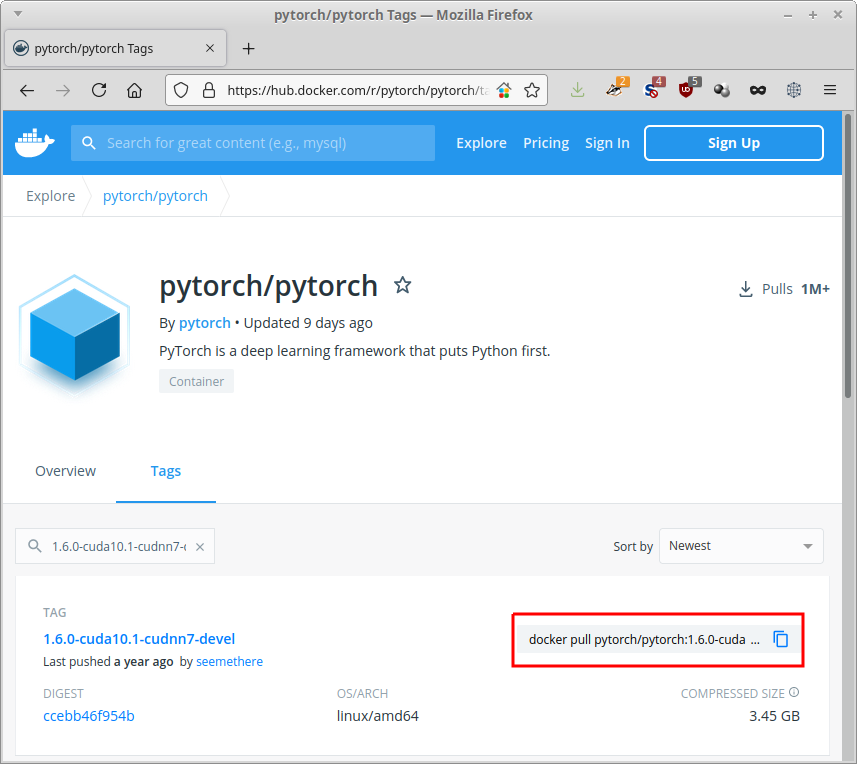
Task: Click the page vertical scrollbar
Action: pyautogui.click(x=848, y=256)
